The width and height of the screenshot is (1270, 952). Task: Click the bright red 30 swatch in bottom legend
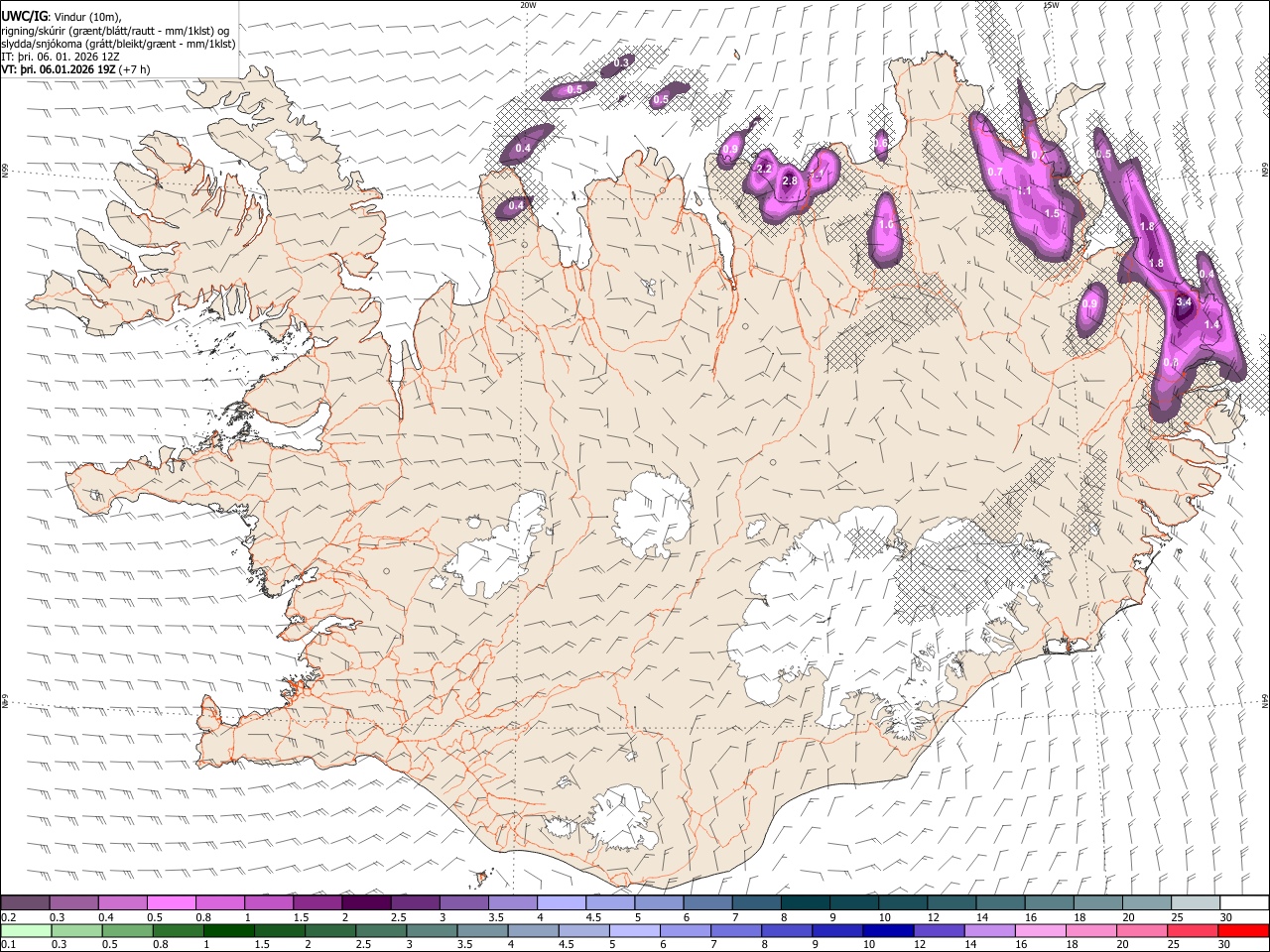[x=1243, y=930]
